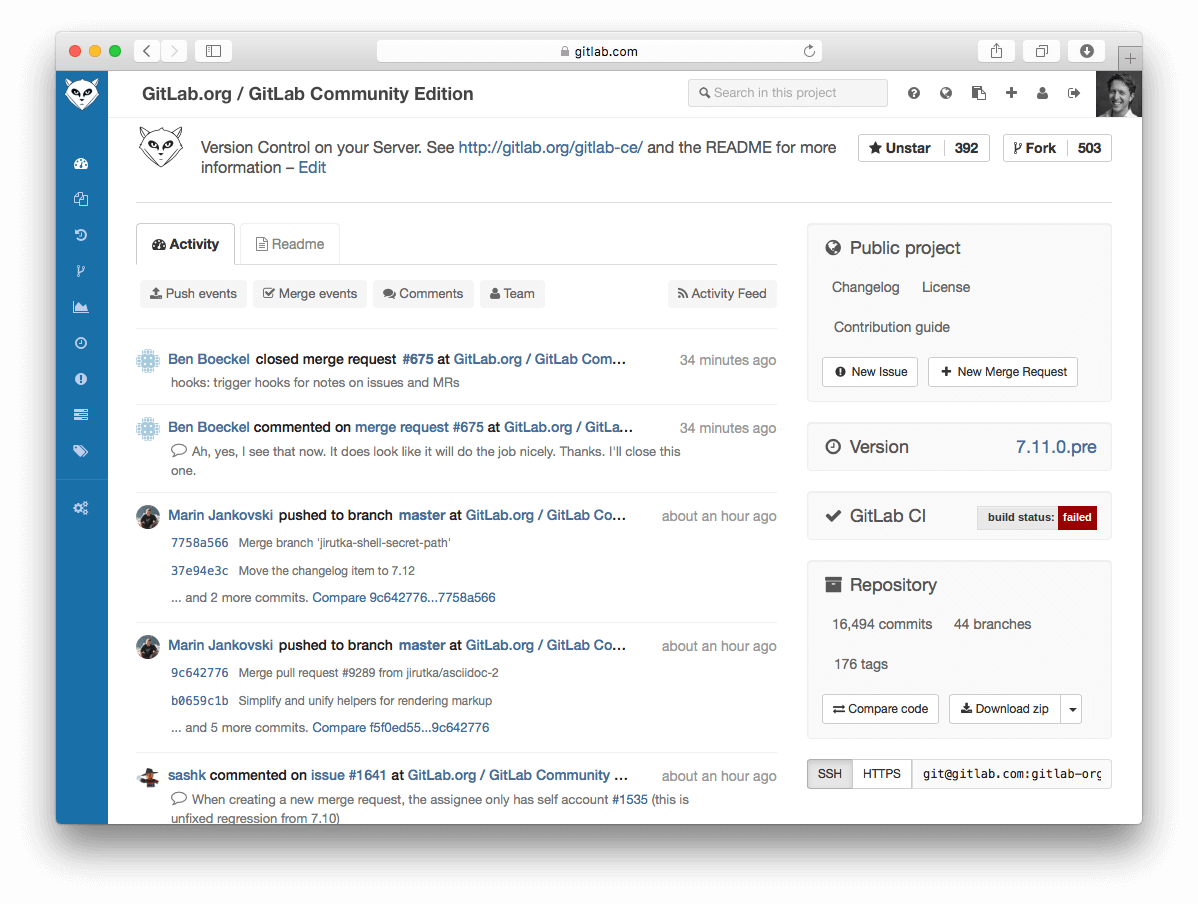The height and width of the screenshot is (904, 1198).
Task: Open the Download zip dropdown arrow
Action: pyautogui.click(x=1071, y=708)
